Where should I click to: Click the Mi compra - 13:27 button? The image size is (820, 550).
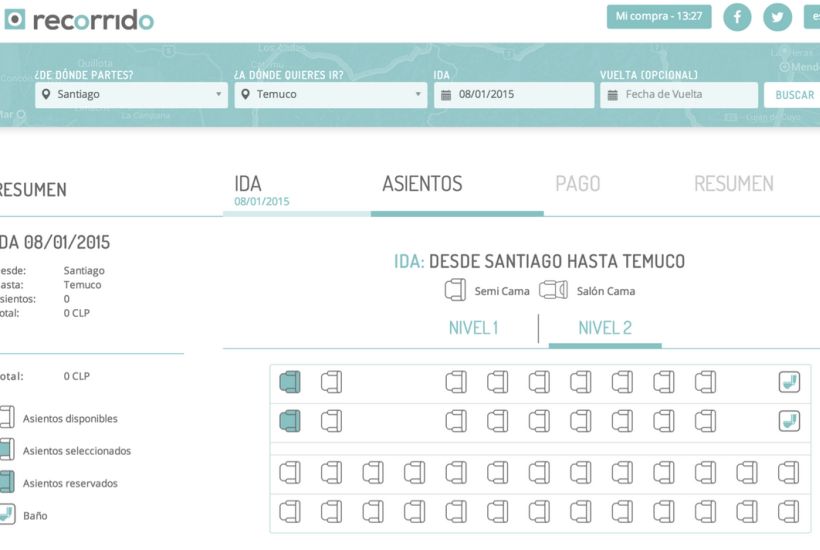coord(659,17)
